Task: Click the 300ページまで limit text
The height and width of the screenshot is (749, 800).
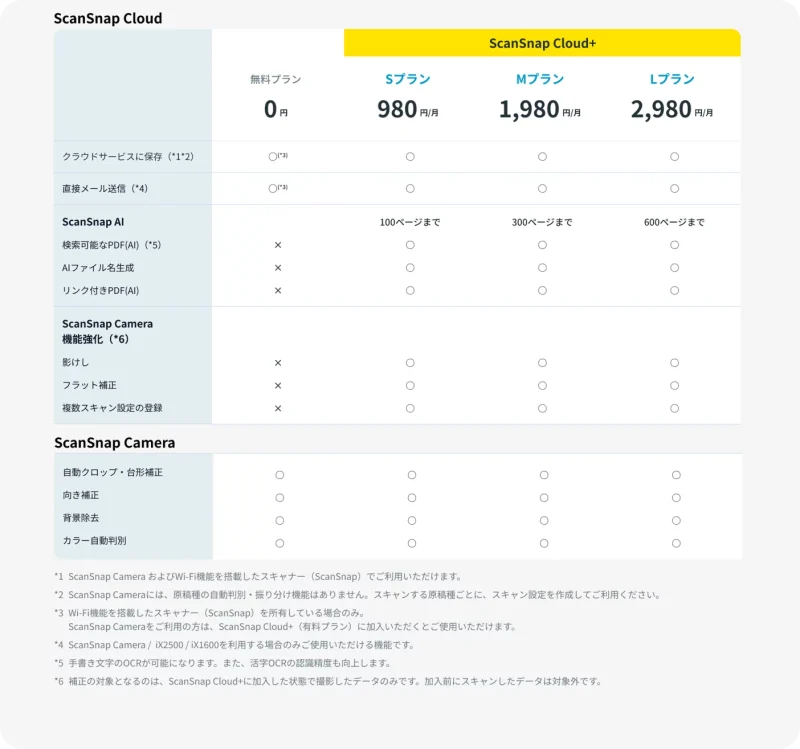Action: (x=542, y=222)
